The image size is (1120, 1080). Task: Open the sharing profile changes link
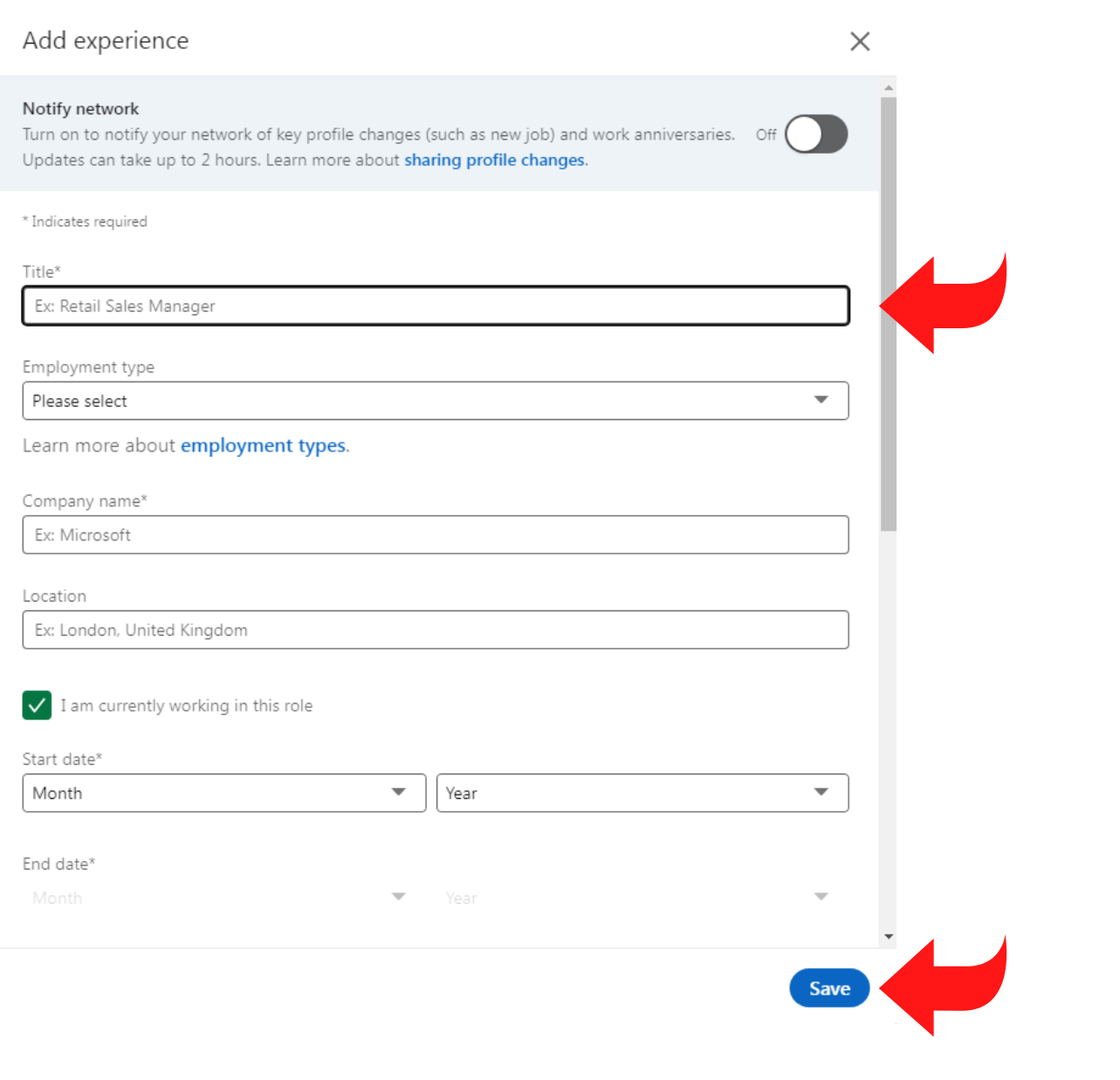(x=494, y=160)
